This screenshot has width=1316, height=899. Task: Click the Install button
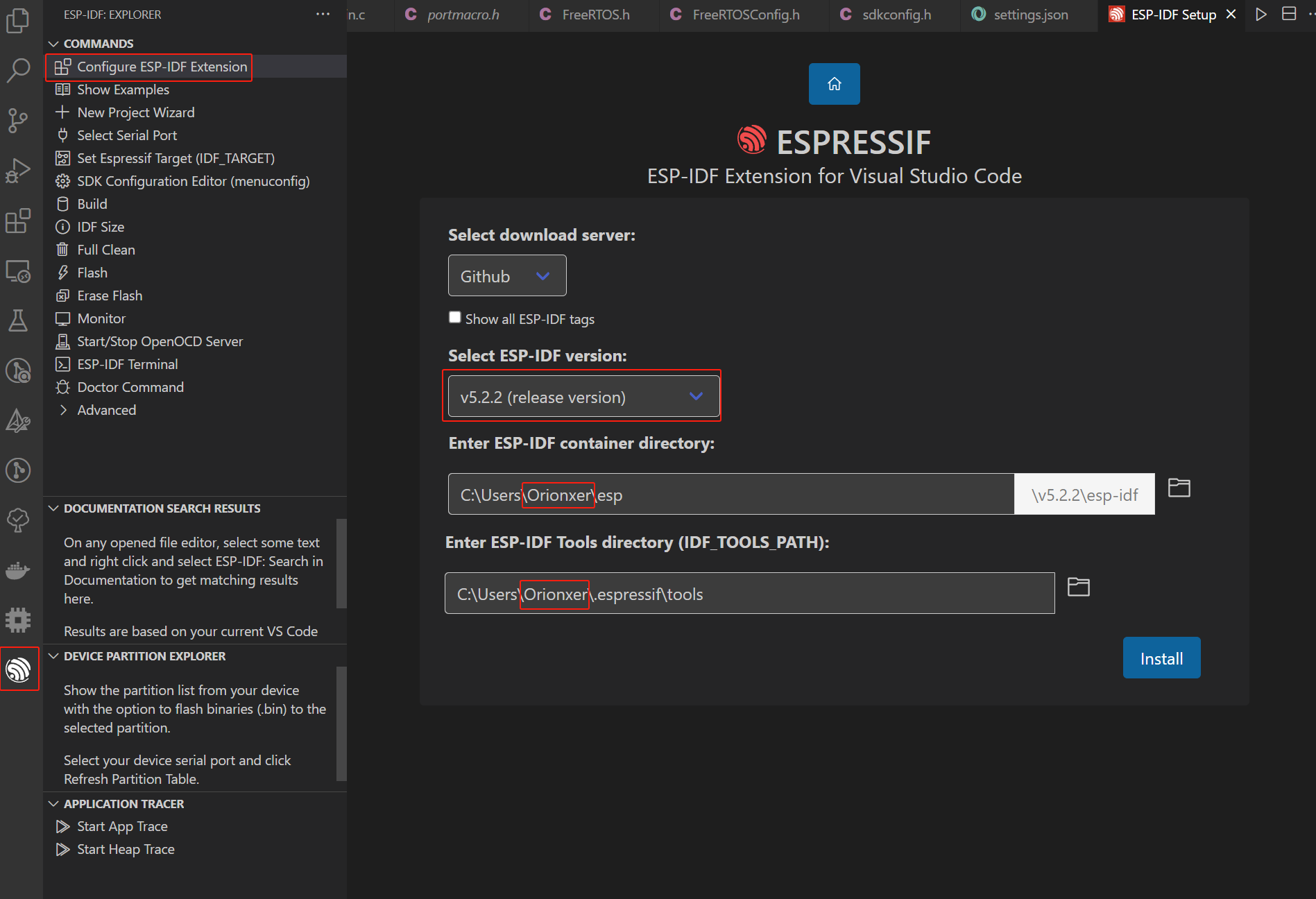(x=1161, y=658)
